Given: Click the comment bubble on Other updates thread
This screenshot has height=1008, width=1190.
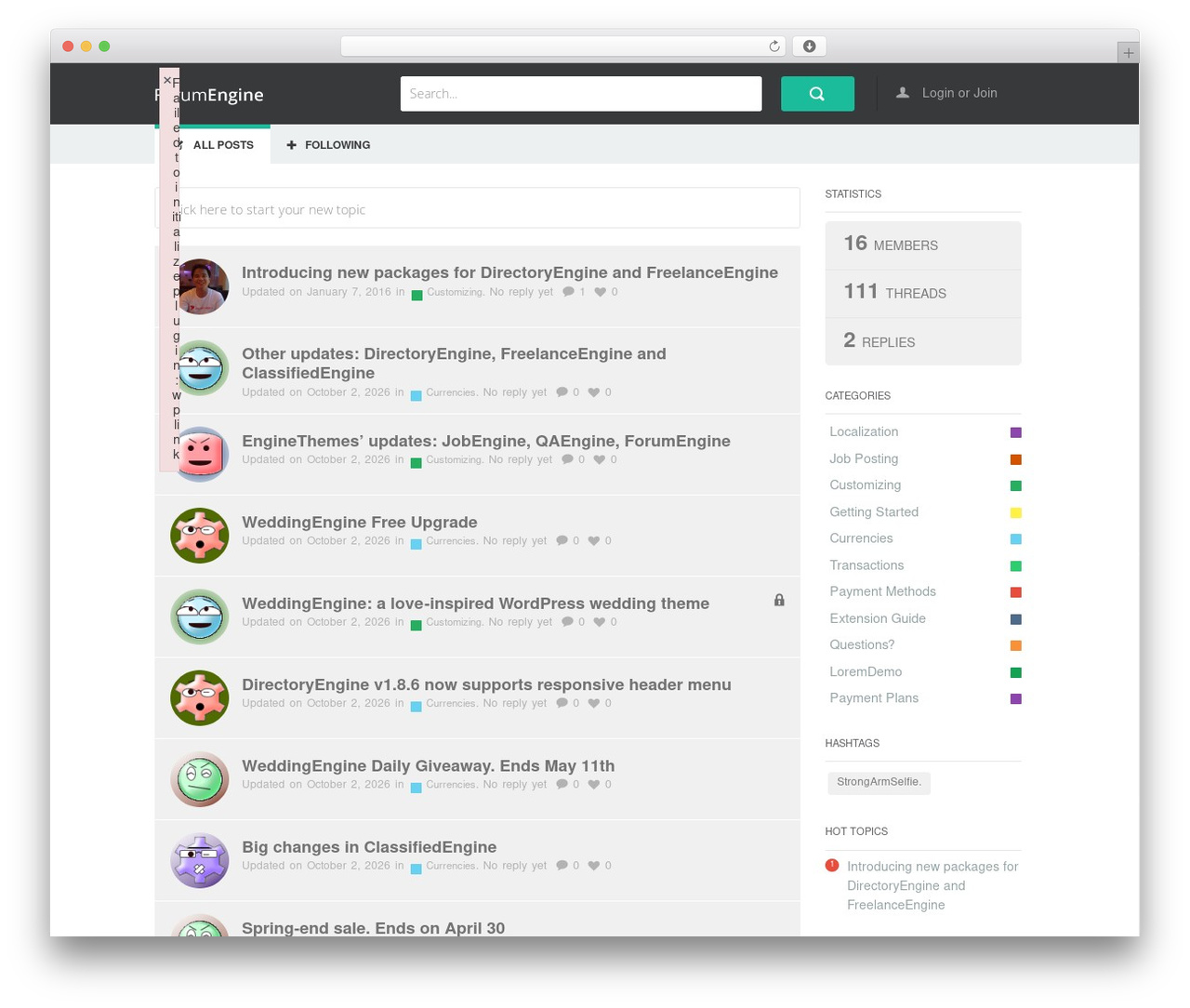Looking at the screenshot, I should click(562, 392).
